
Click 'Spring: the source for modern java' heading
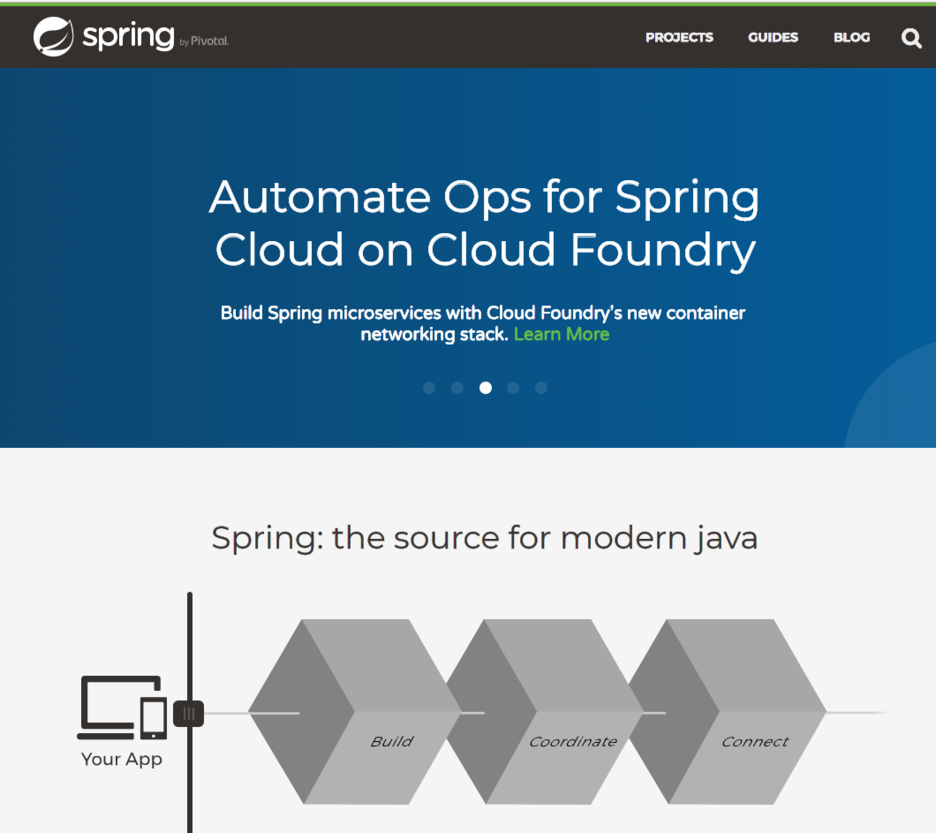(x=484, y=539)
